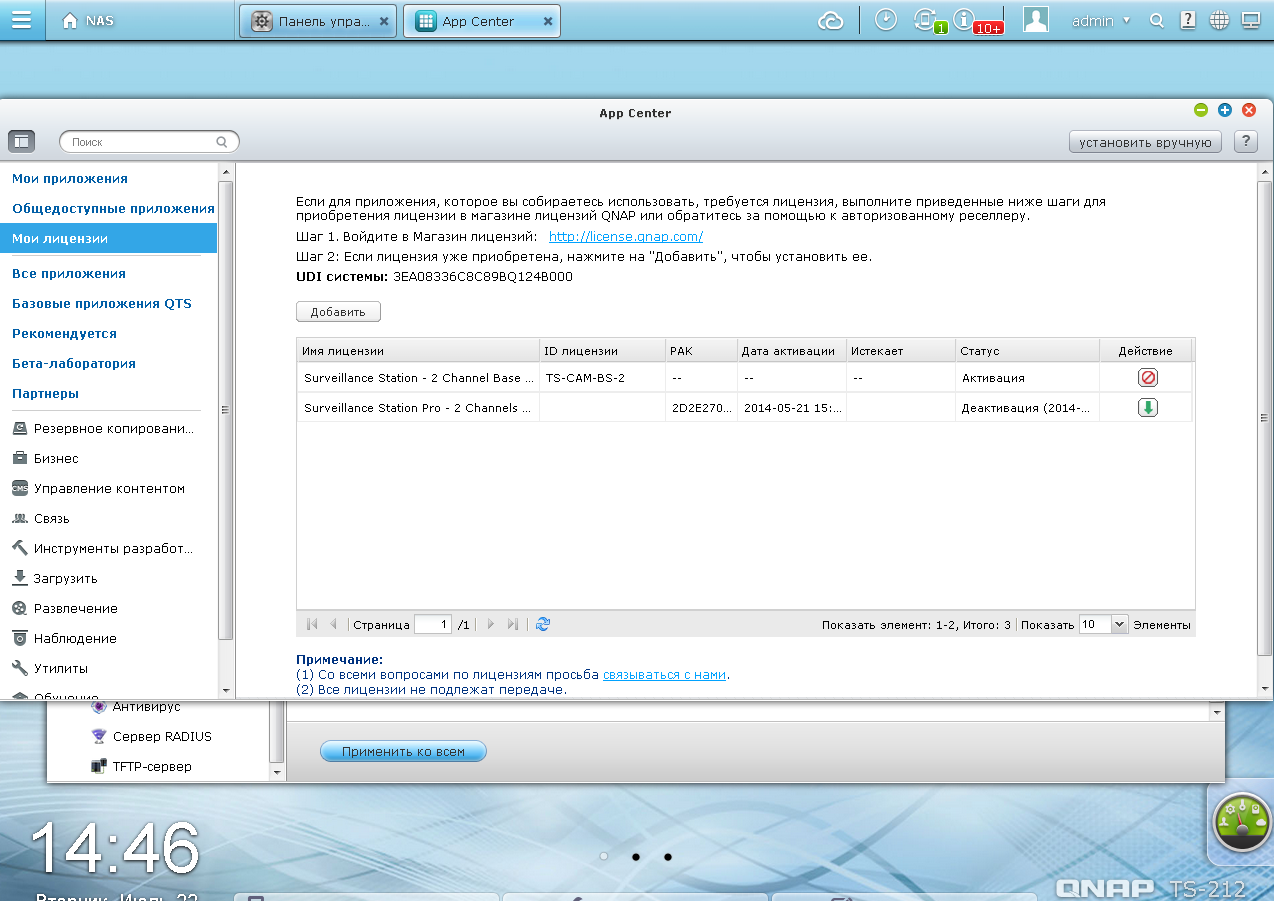Open the admin user dropdown menu
The width and height of the screenshot is (1274, 901).
[1101, 20]
